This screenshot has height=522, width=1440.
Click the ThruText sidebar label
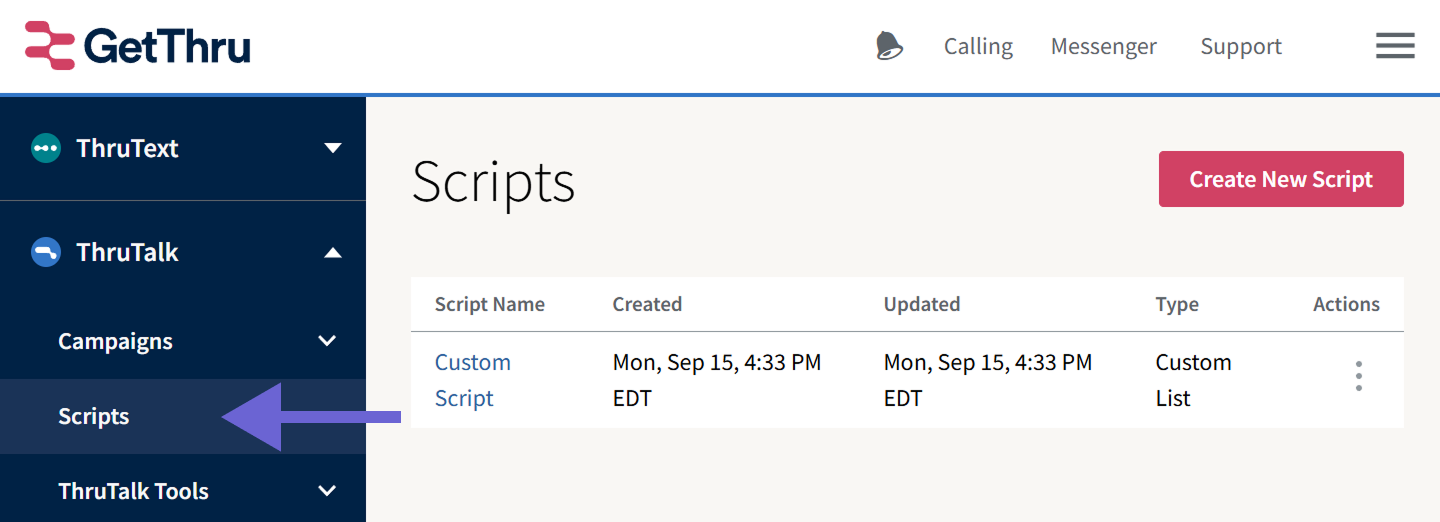[x=127, y=148]
